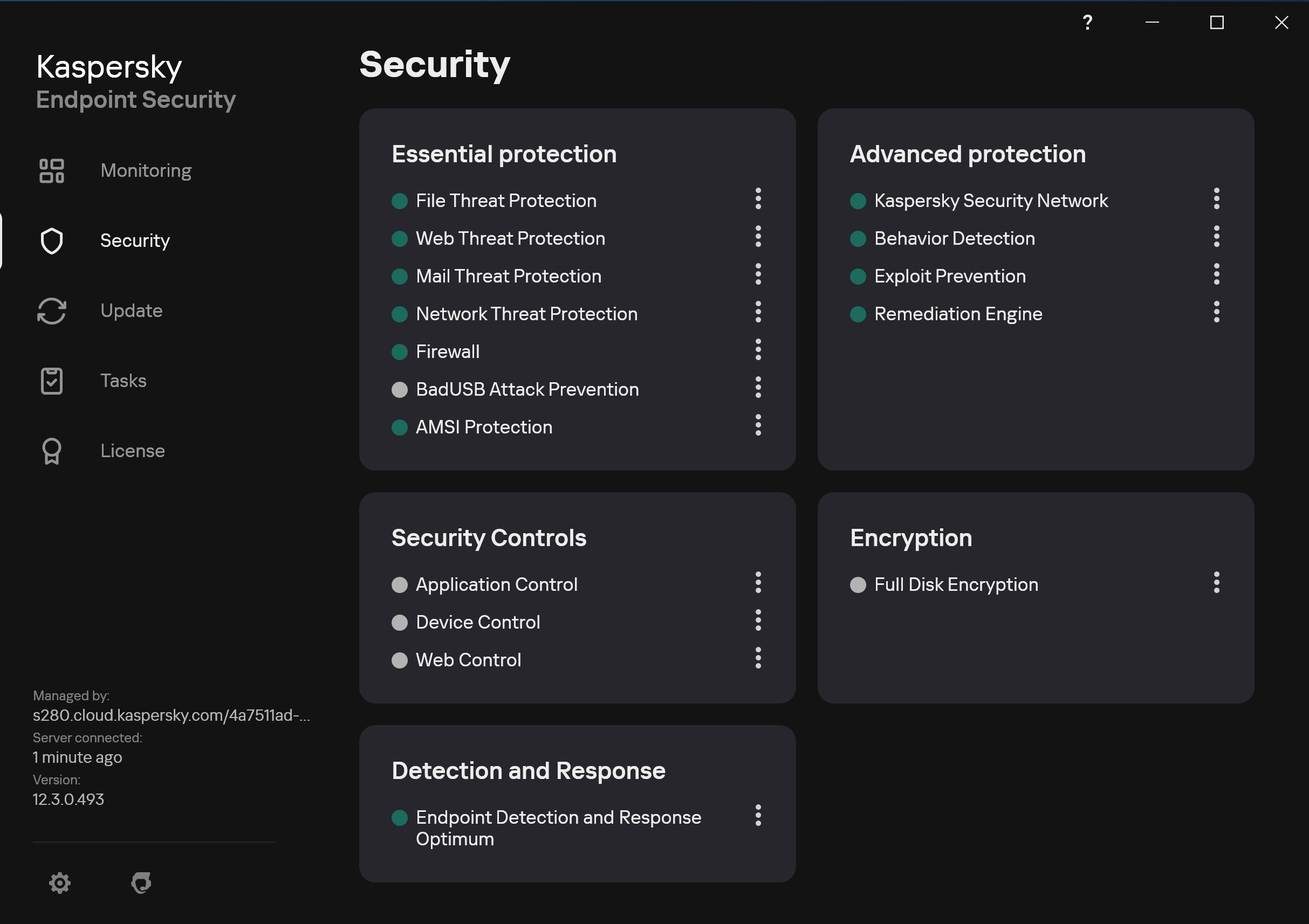Expand the Web Control three-dot menu
The image size is (1309, 924).
click(x=758, y=658)
